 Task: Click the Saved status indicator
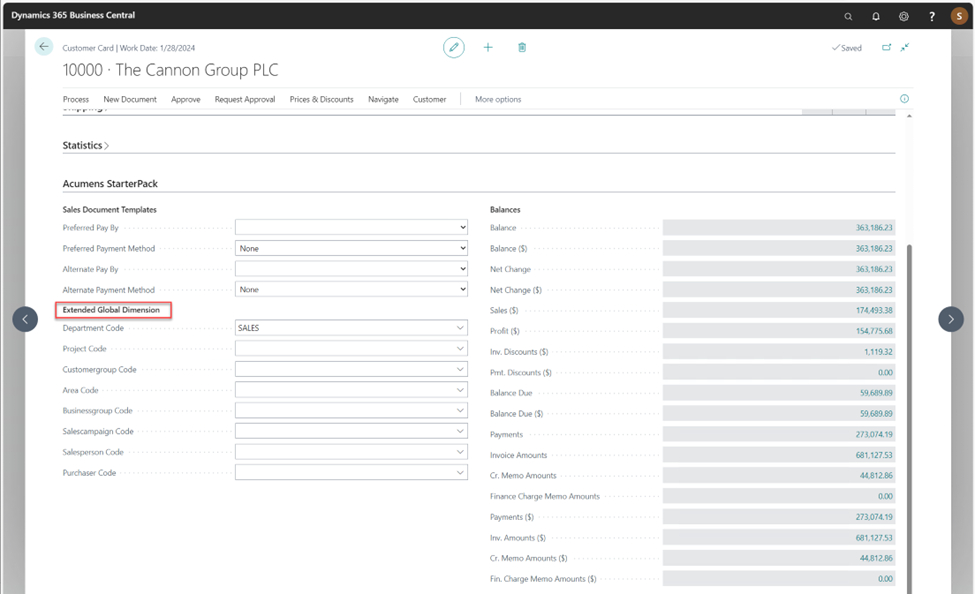point(847,48)
